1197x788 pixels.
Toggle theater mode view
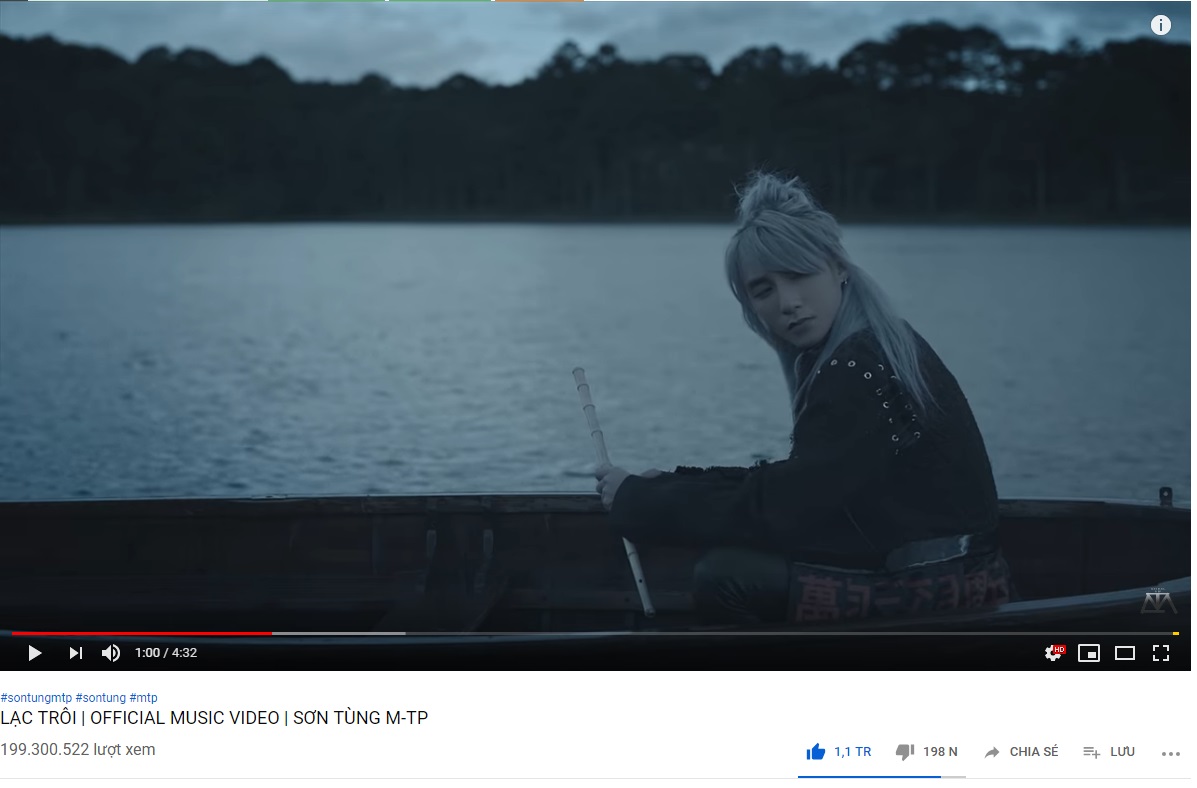coord(1124,653)
